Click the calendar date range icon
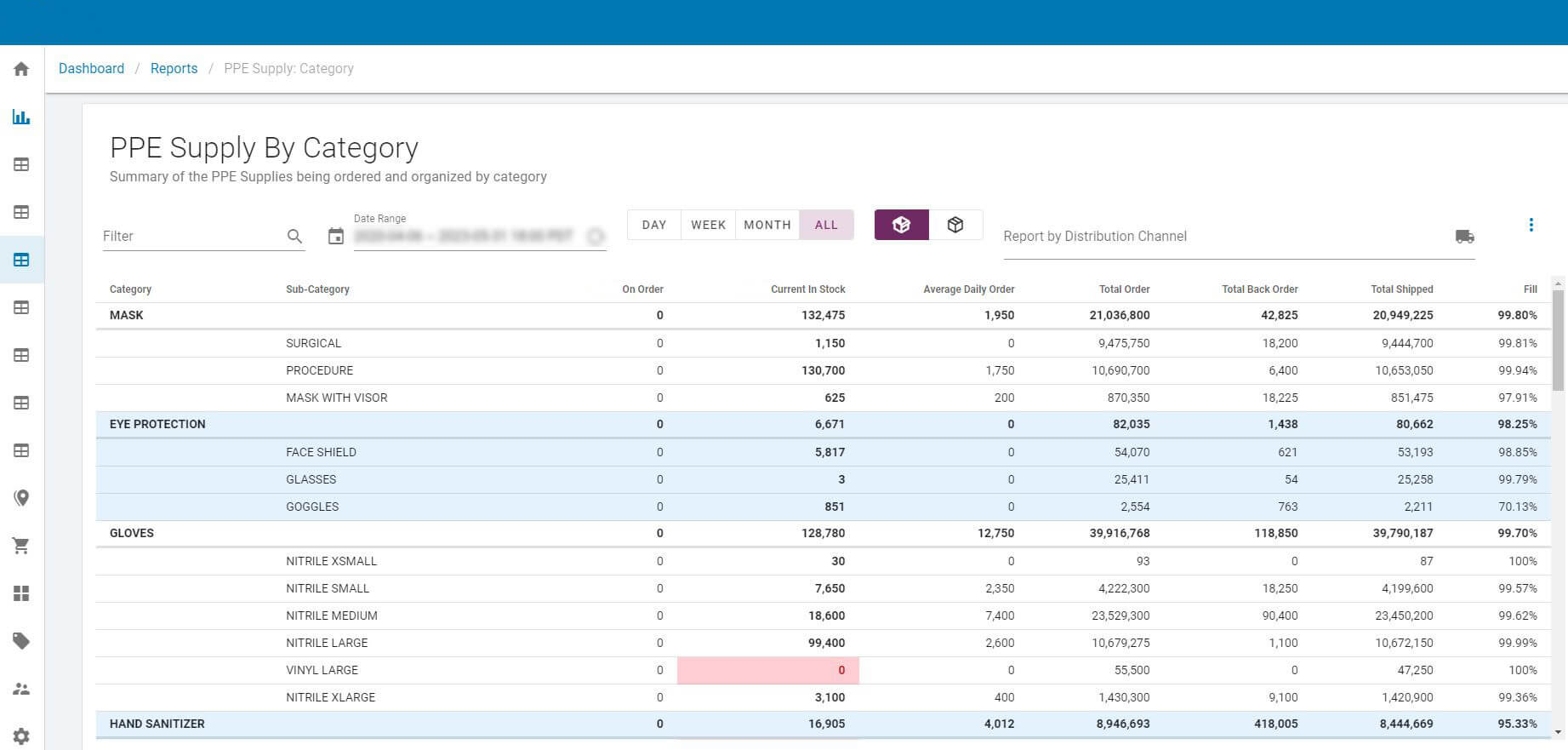The width and height of the screenshot is (1568, 750). [x=336, y=237]
